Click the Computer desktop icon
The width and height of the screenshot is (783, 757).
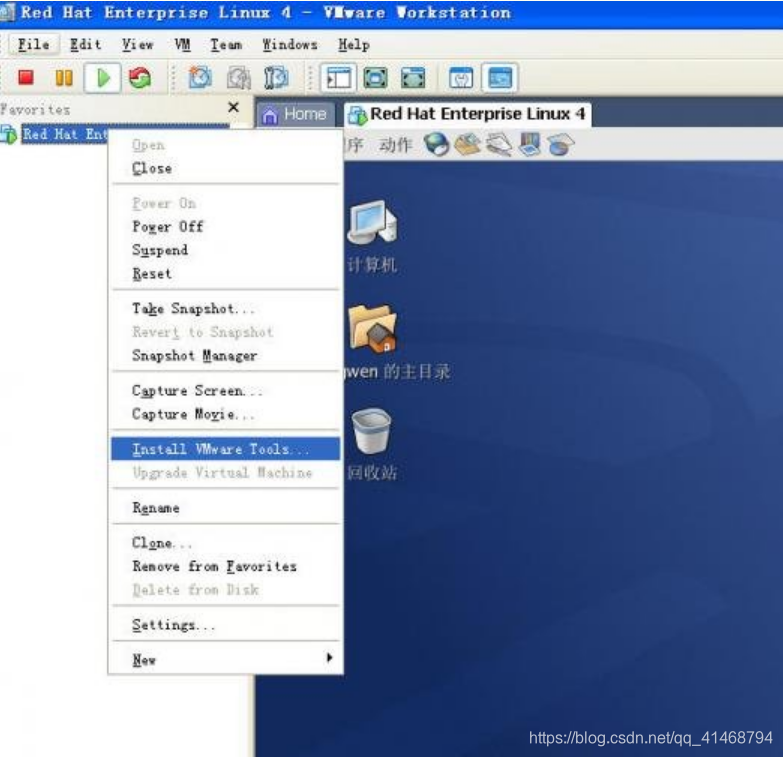[372, 223]
